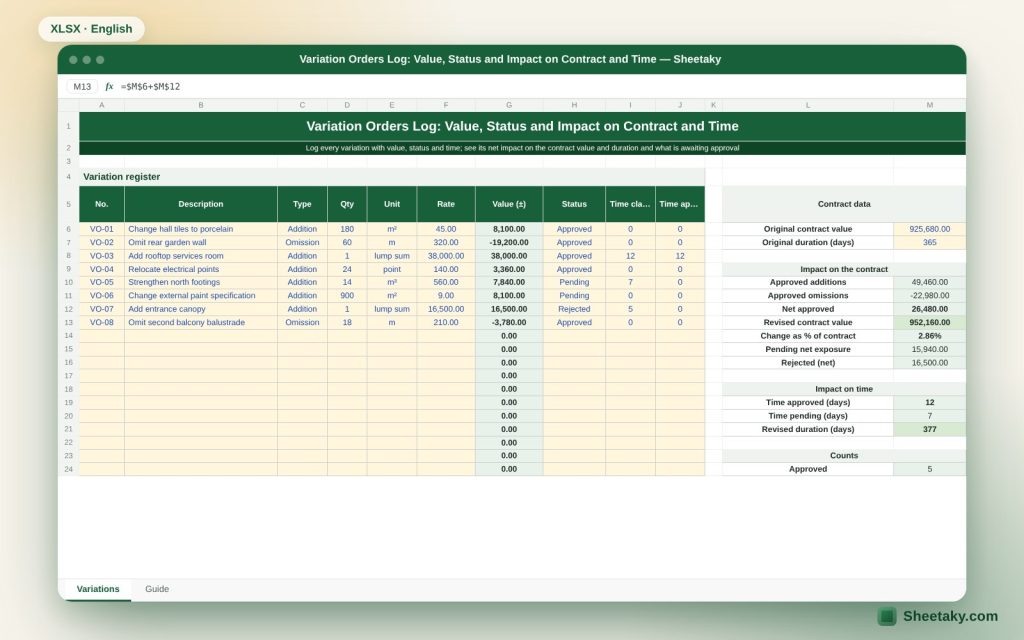Select the Pending status cell for VO-05
The image size is (1024, 640).
pyautogui.click(x=574, y=282)
